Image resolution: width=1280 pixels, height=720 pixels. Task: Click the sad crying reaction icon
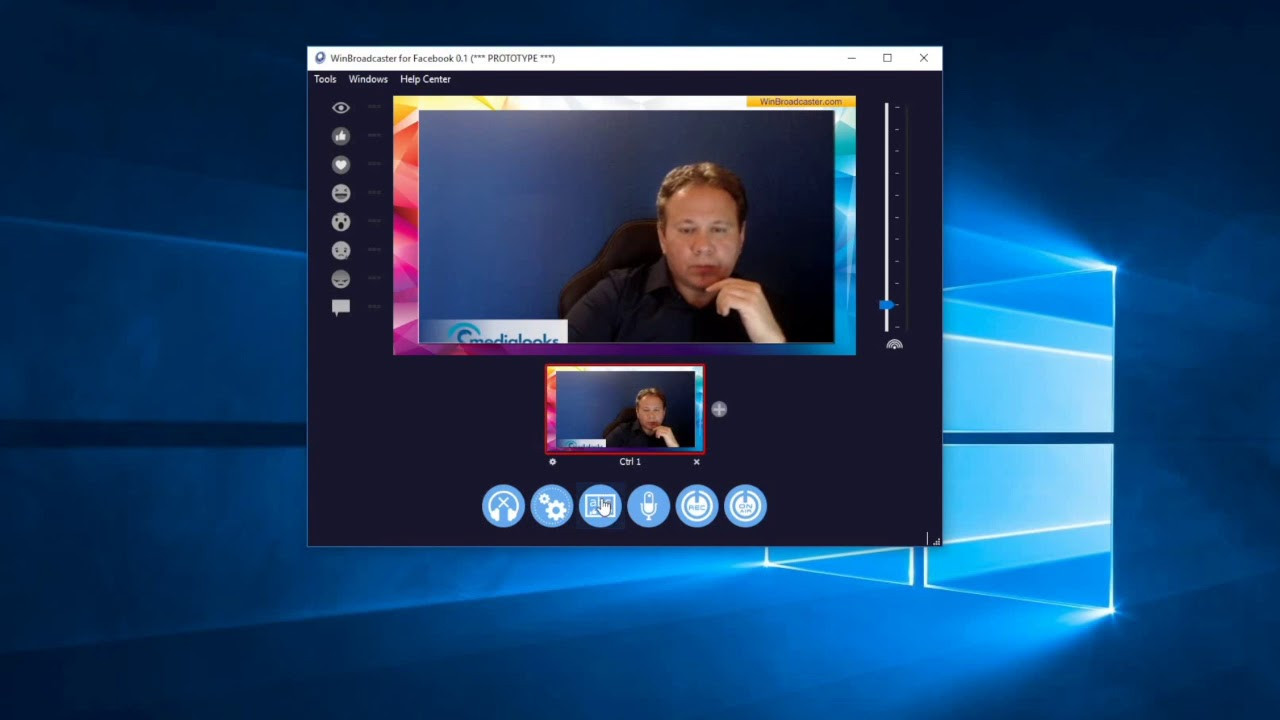[x=341, y=250]
